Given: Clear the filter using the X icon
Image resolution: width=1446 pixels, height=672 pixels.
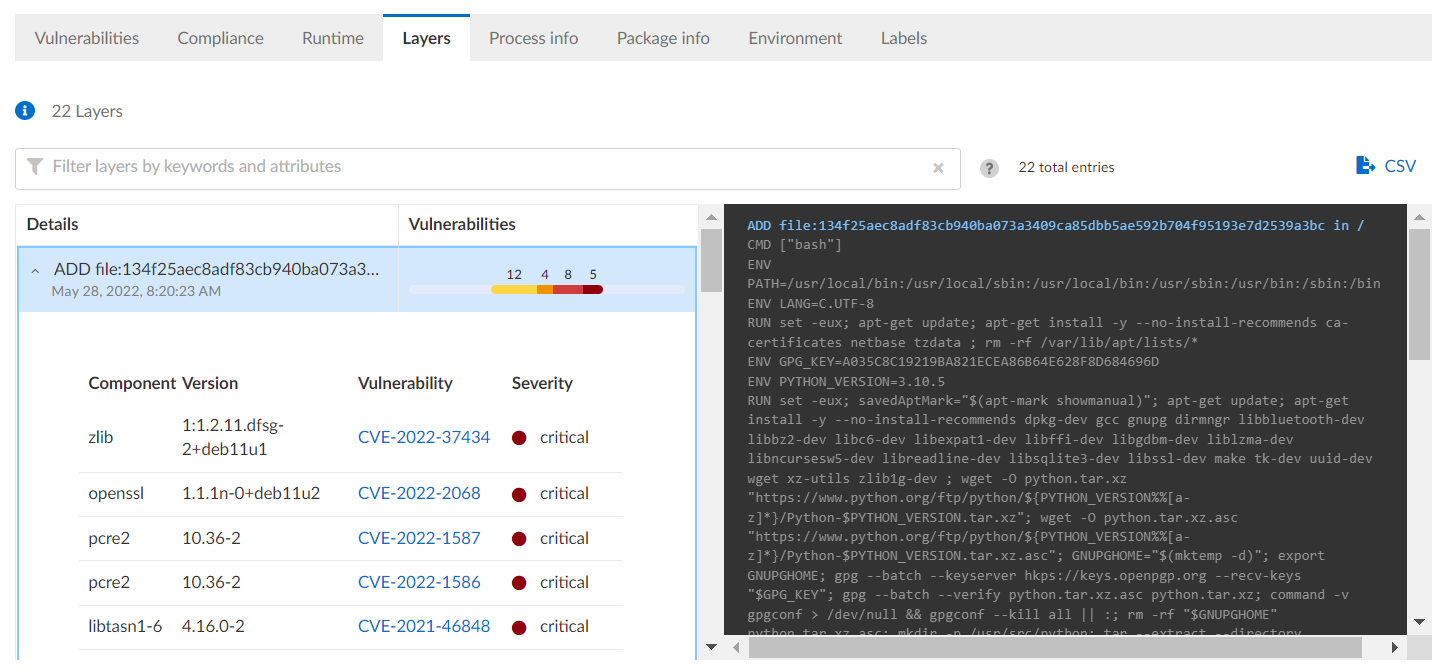Looking at the screenshot, I should [938, 168].
